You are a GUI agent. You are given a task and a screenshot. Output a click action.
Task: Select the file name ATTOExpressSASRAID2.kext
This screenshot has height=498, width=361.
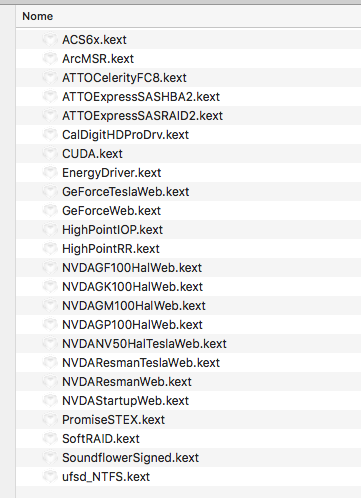pyautogui.click(x=142, y=116)
